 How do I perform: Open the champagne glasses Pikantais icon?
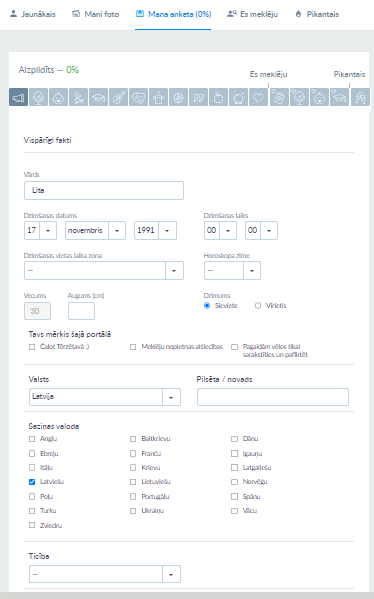(360, 97)
